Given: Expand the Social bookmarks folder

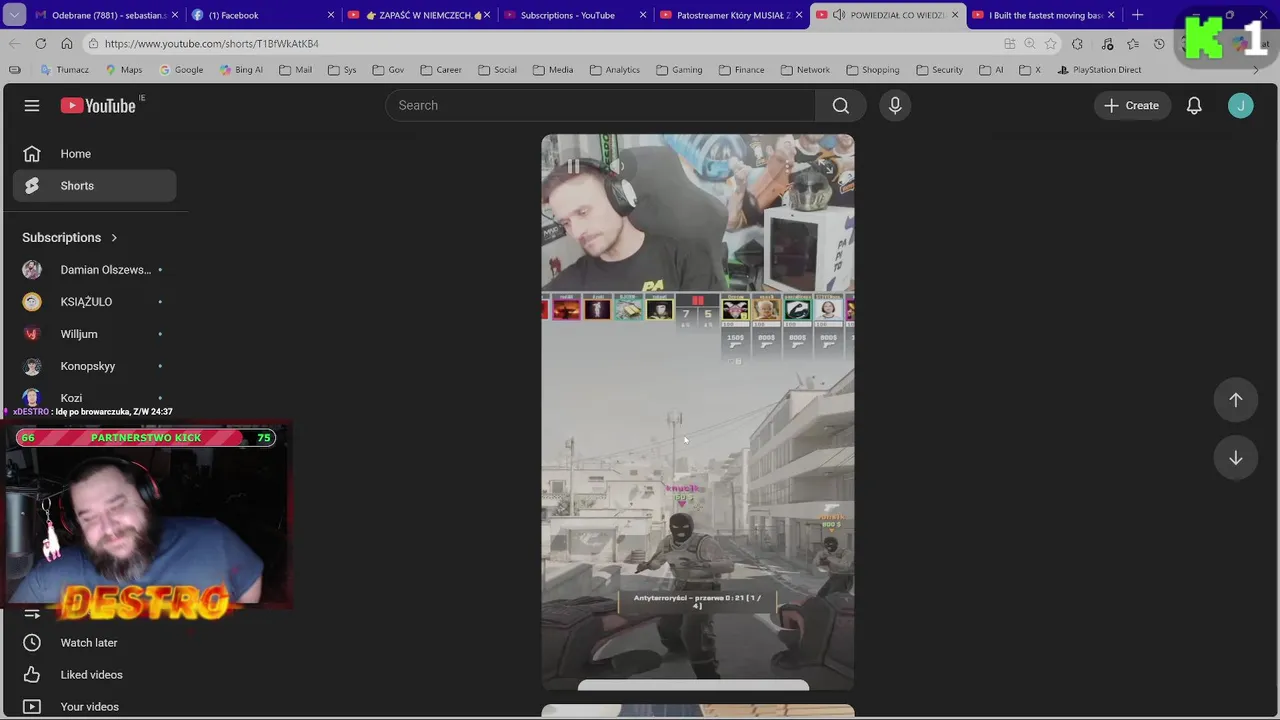Looking at the screenshot, I should coord(497,70).
